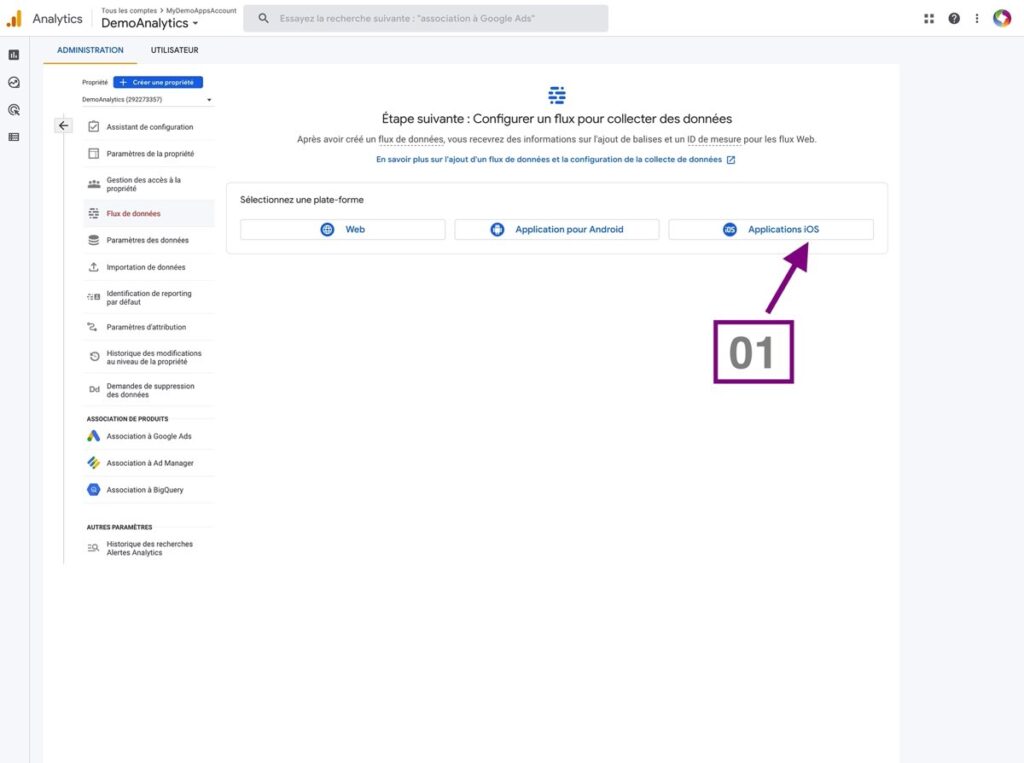Open the Reports icon in left rail
This screenshot has height=763, width=1024.
[x=14, y=55]
